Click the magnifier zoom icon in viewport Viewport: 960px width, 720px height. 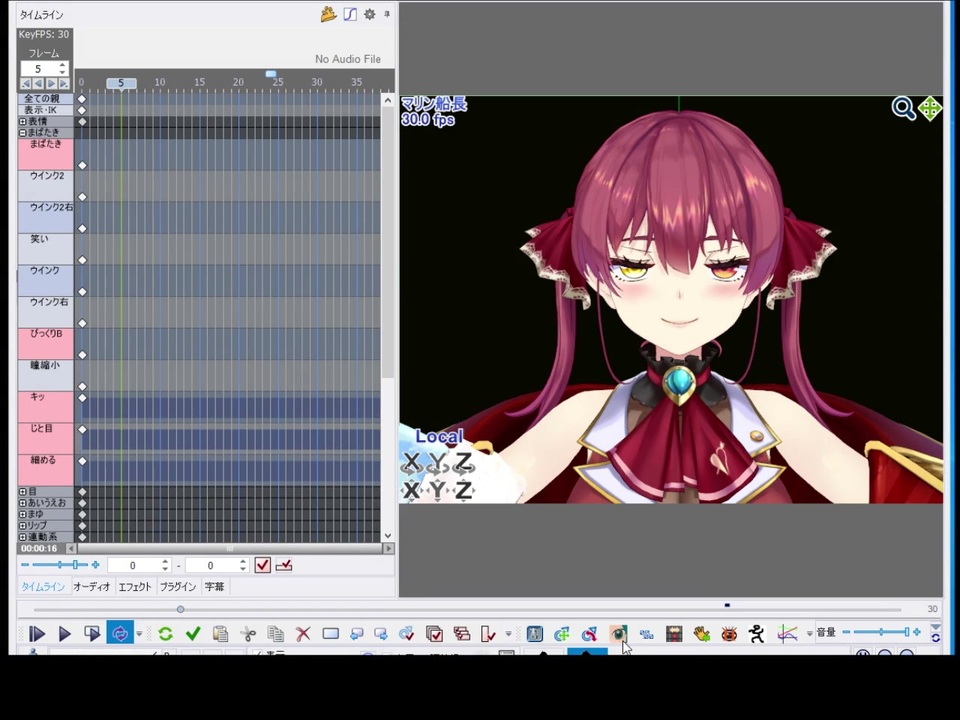903,108
